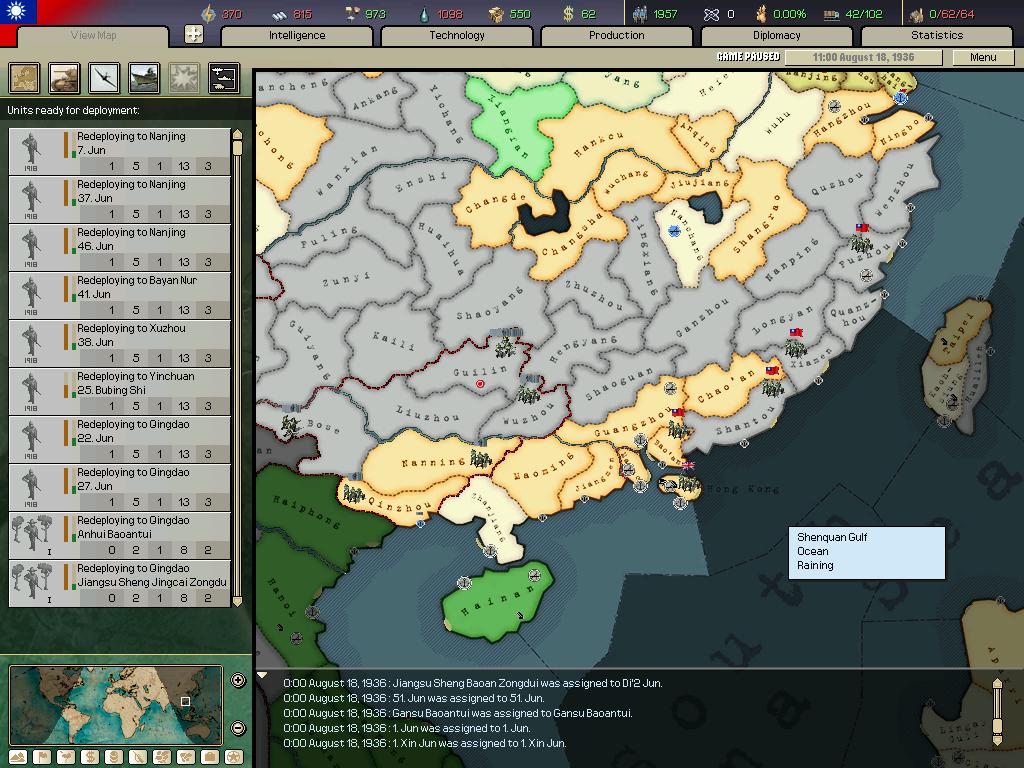Select 7. Jun redeploying to Nanjing
The height and width of the screenshot is (768, 1024).
(120, 152)
